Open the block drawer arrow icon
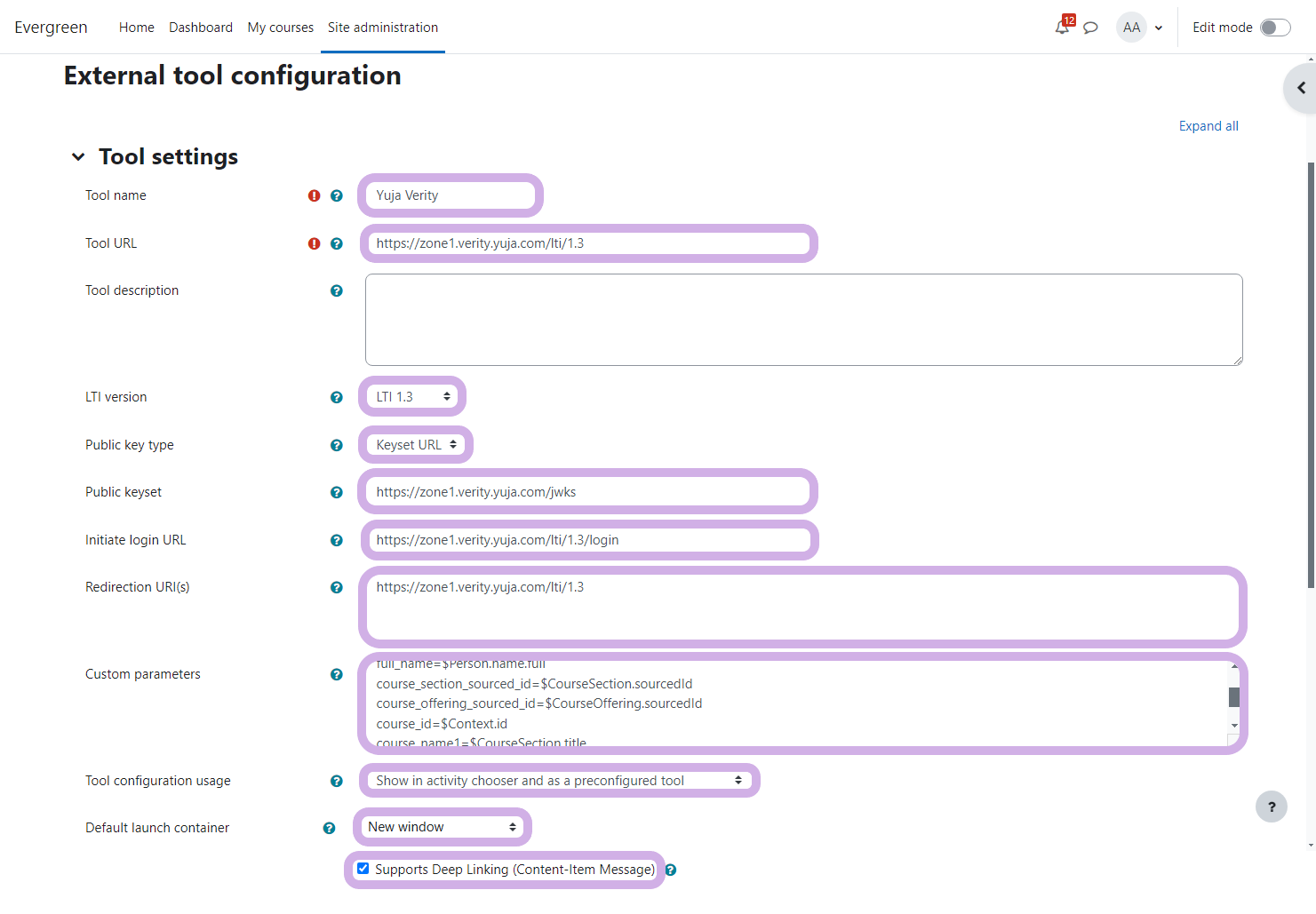This screenshot has height=914, width=1316. coord(1301,88)
